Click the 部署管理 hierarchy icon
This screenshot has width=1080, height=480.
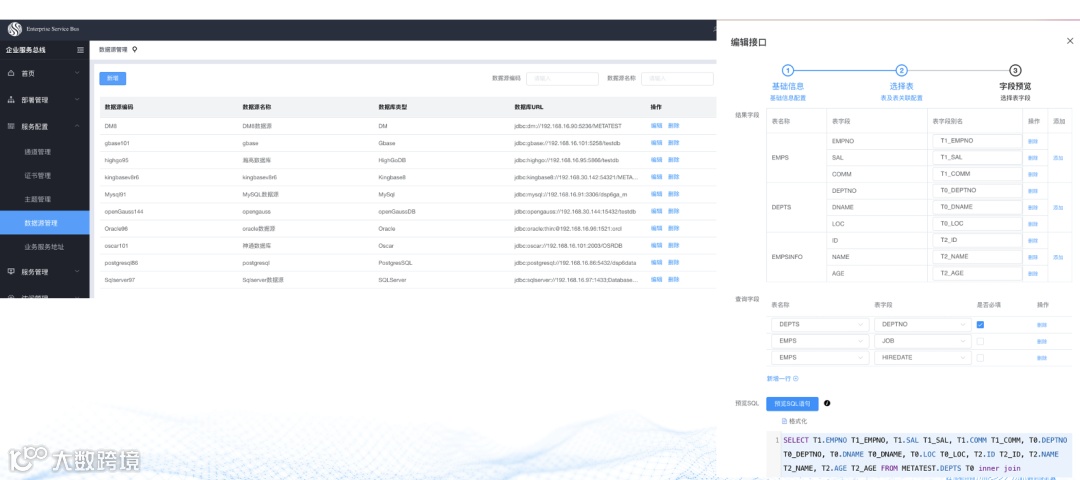(x=12, y=100)
